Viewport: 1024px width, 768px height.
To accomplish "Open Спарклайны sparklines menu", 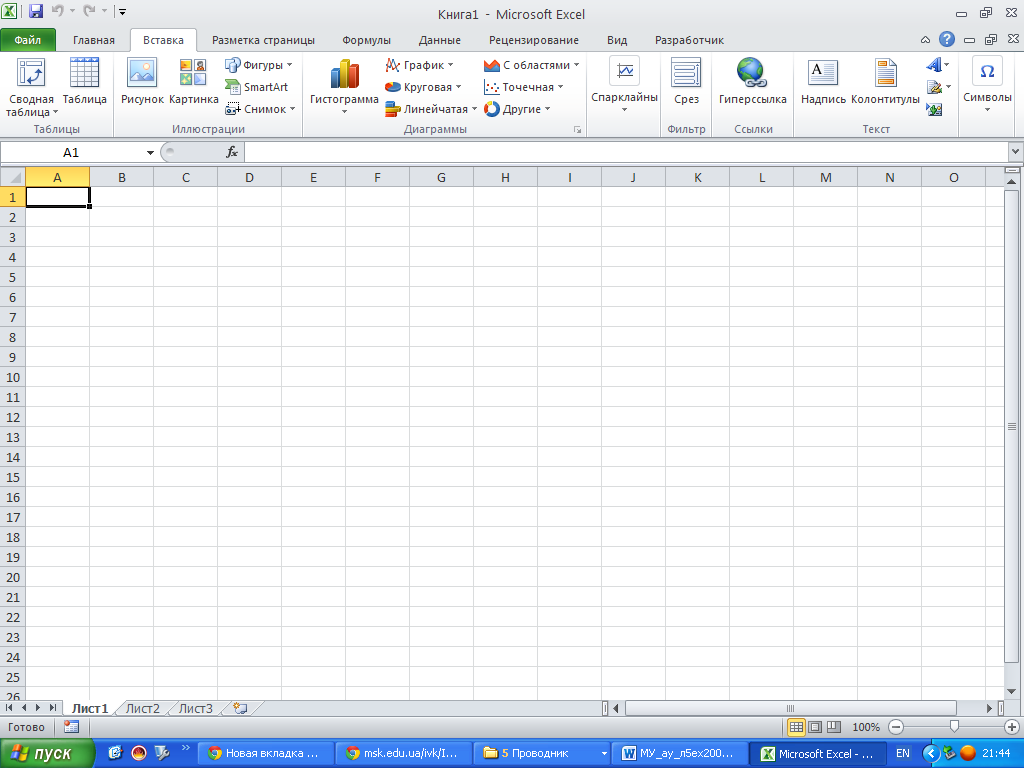I will tap(624, 85).
